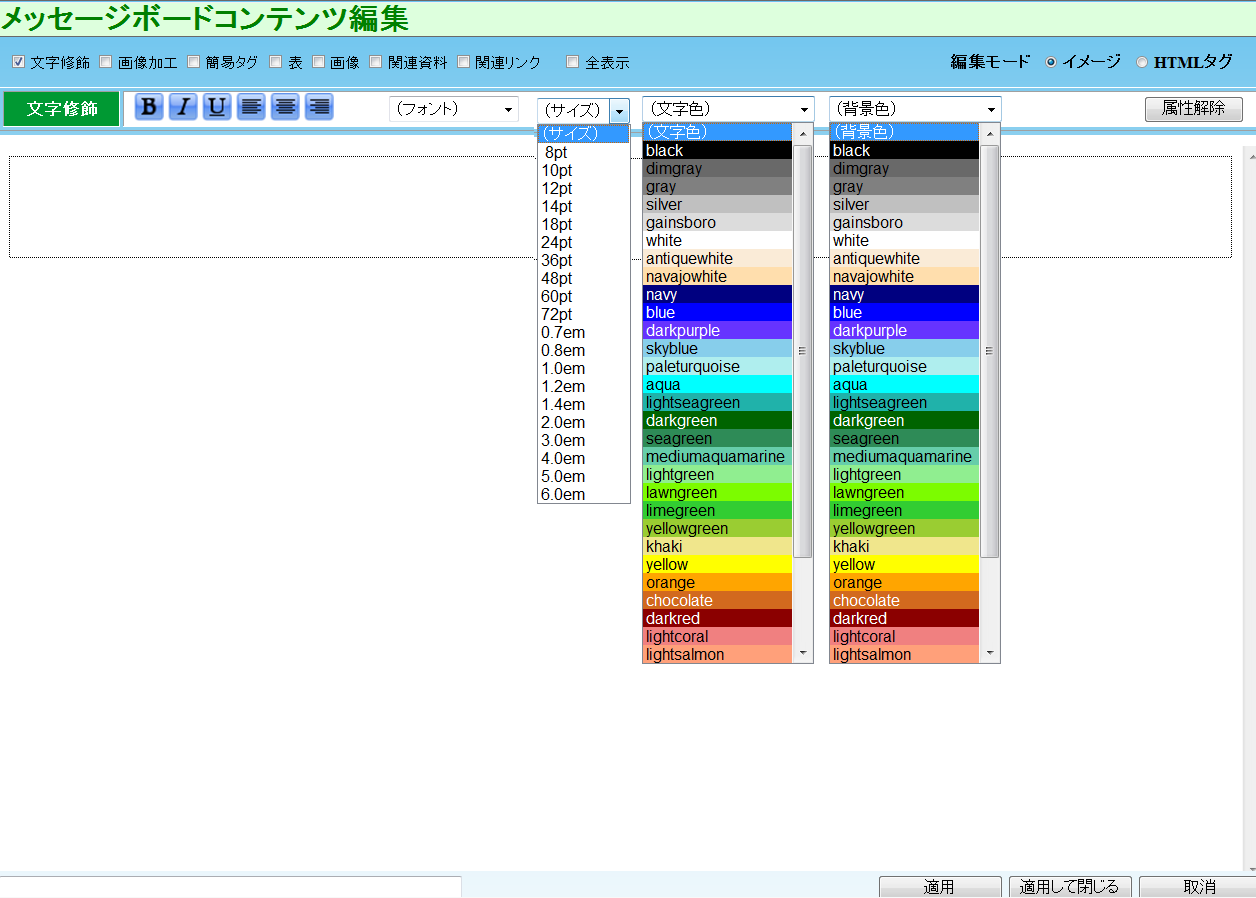Pick darkred in text color list
Screen dimensions: 1256x898
point(717,619)
